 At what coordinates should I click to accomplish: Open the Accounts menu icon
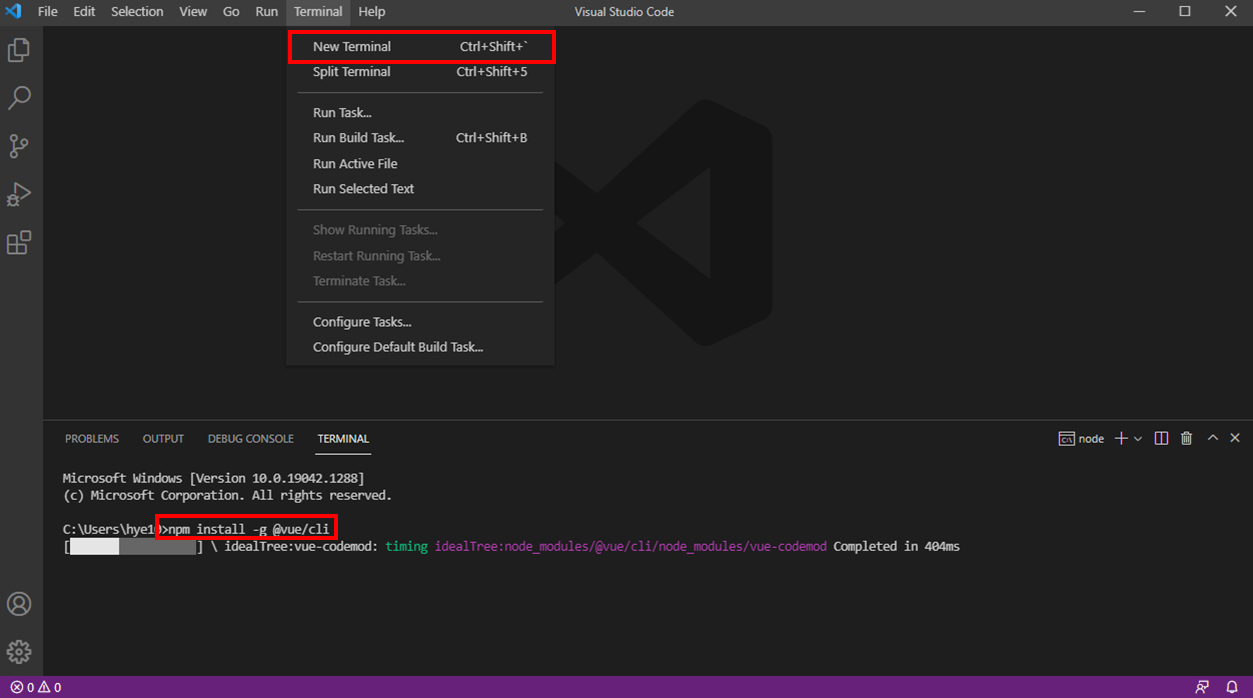click(x=19, y=604)
